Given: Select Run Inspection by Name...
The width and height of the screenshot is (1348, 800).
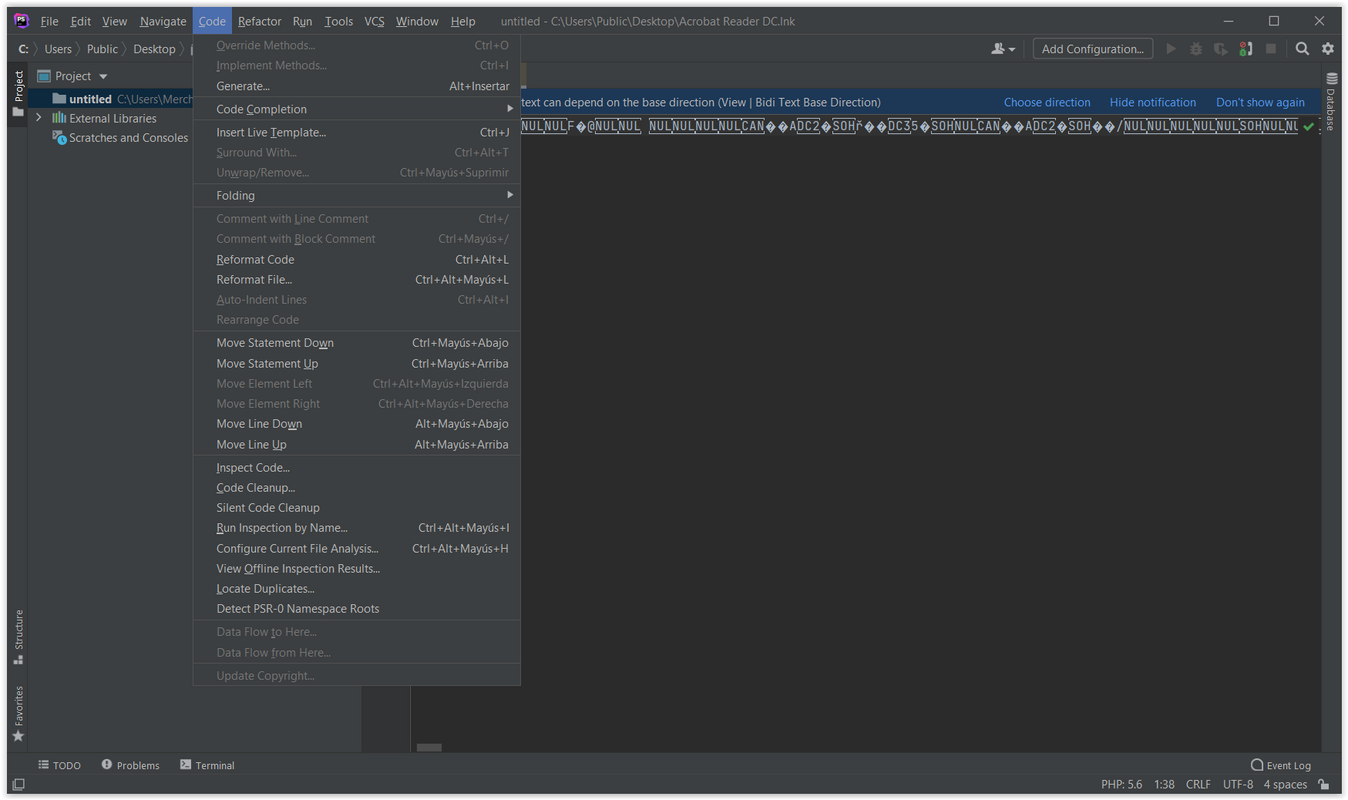Looking at the screenshot, I should coord(357,528).
